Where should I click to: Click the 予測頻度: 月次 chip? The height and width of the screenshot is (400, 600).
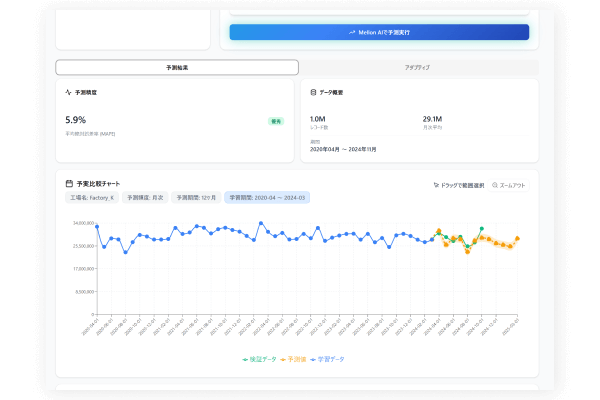144,198
